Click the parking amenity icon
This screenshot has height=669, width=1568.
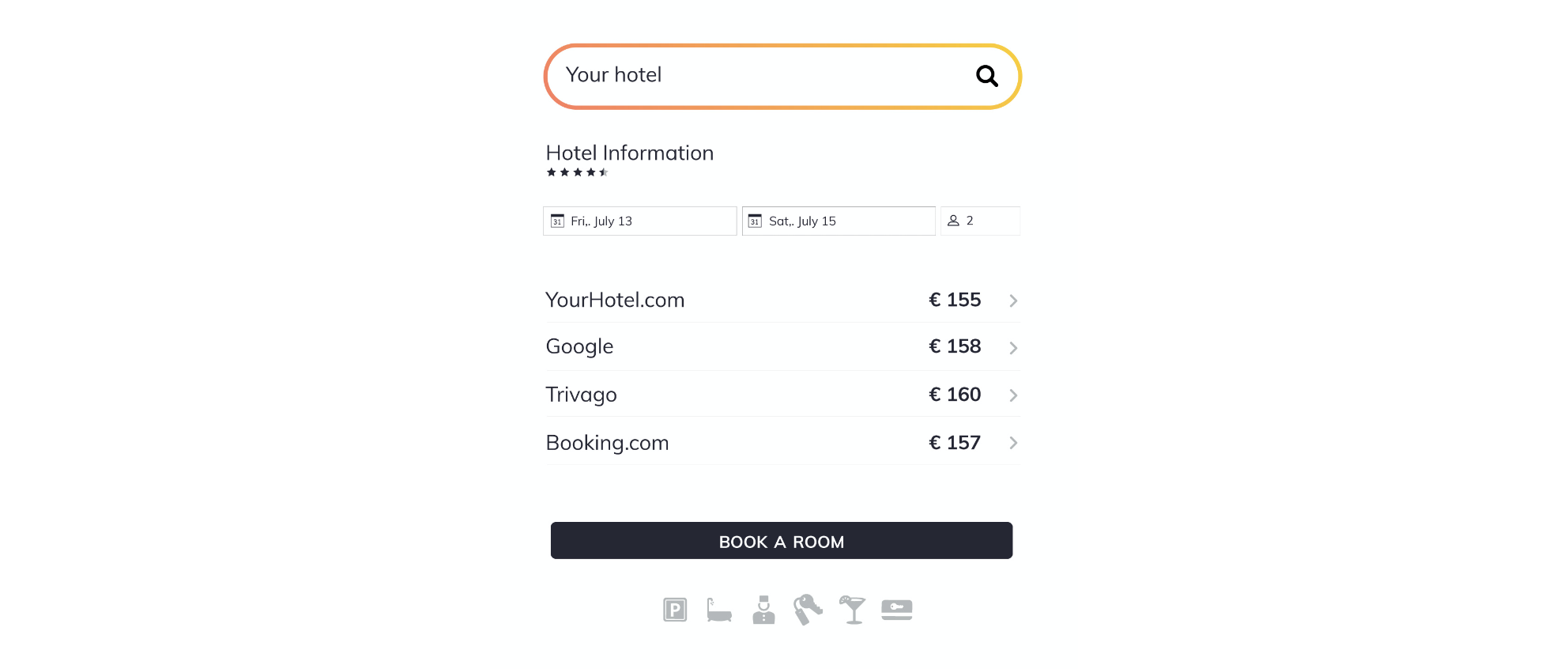coord(675,610)
